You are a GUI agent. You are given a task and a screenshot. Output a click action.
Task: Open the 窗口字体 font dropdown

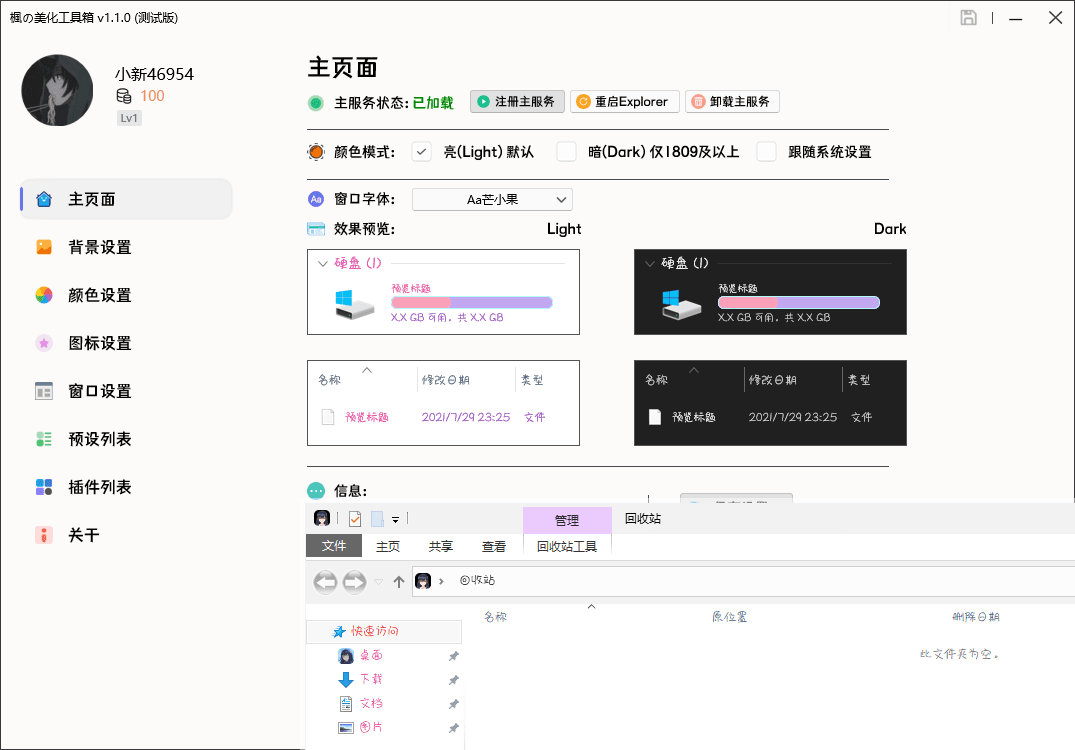[x=492, y=199]
